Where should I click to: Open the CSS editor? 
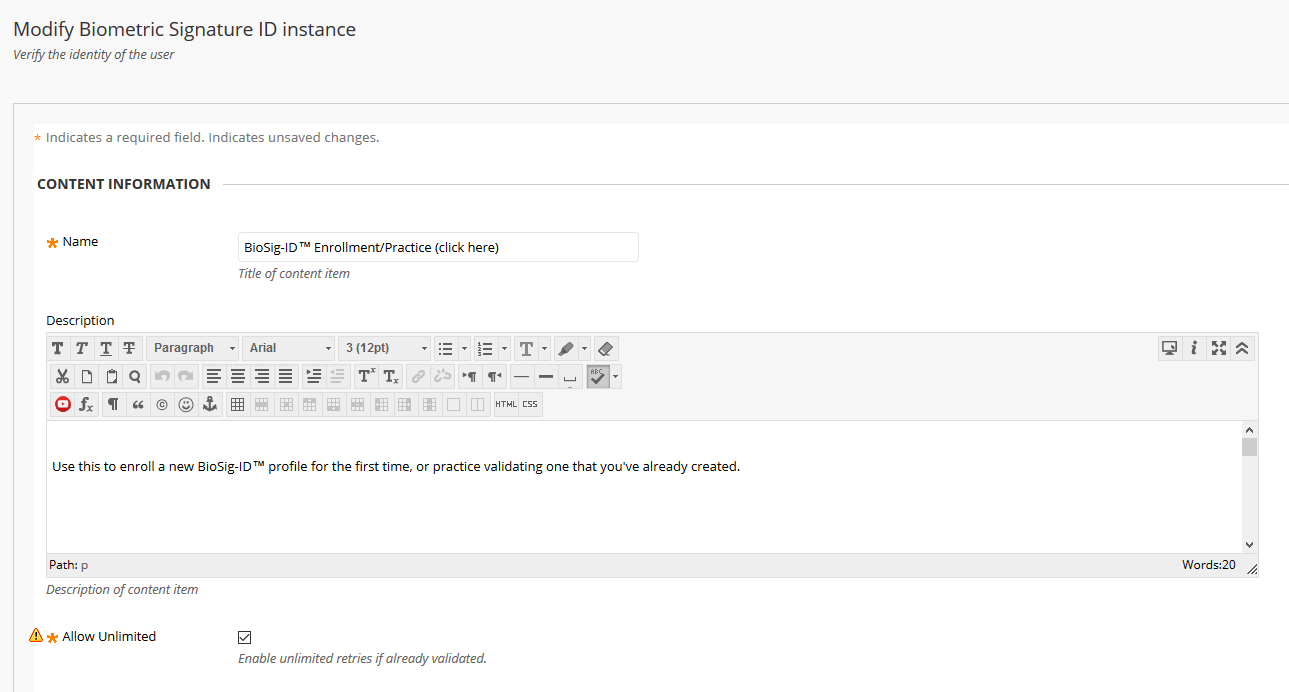pos(530,405)
